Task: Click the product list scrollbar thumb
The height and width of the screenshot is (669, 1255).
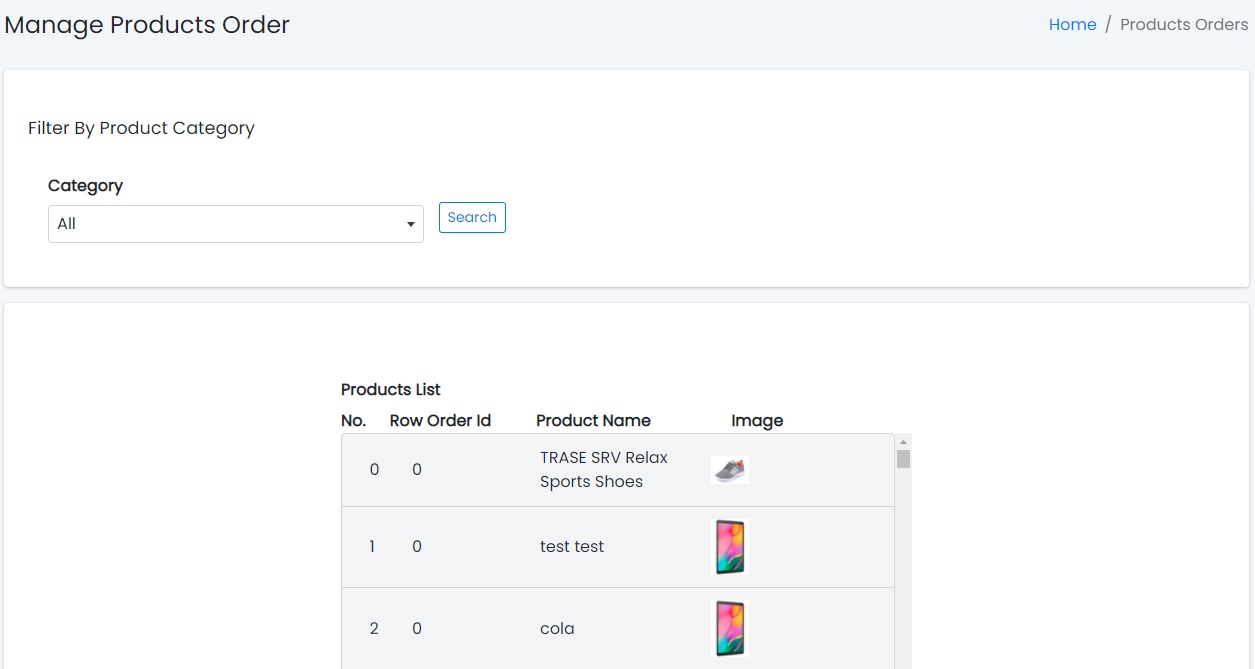Action: click(903, 459)
